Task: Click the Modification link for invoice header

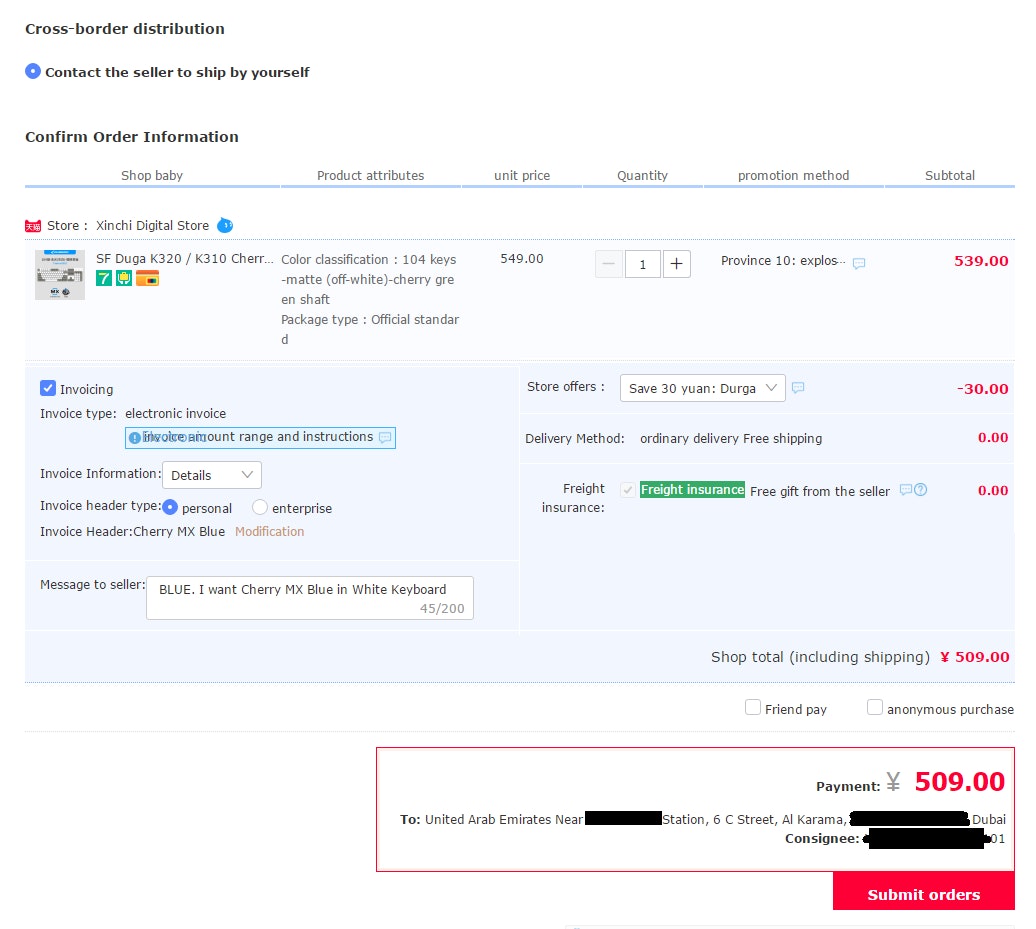Action: [x=269, y=532]
